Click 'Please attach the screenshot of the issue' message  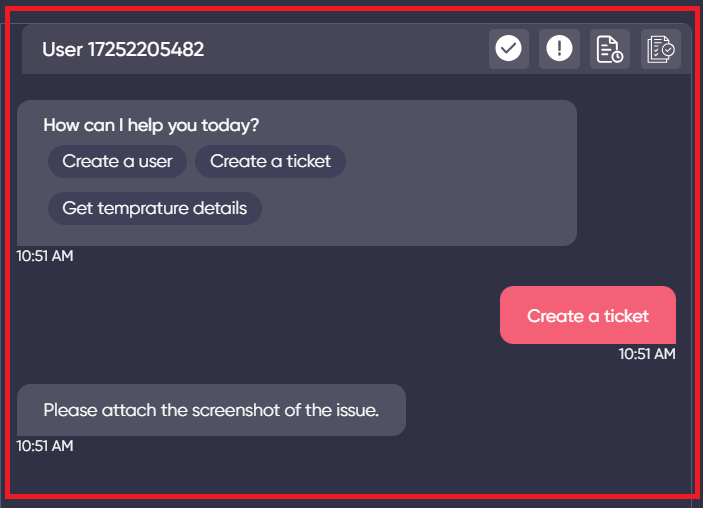coord(211,410)
